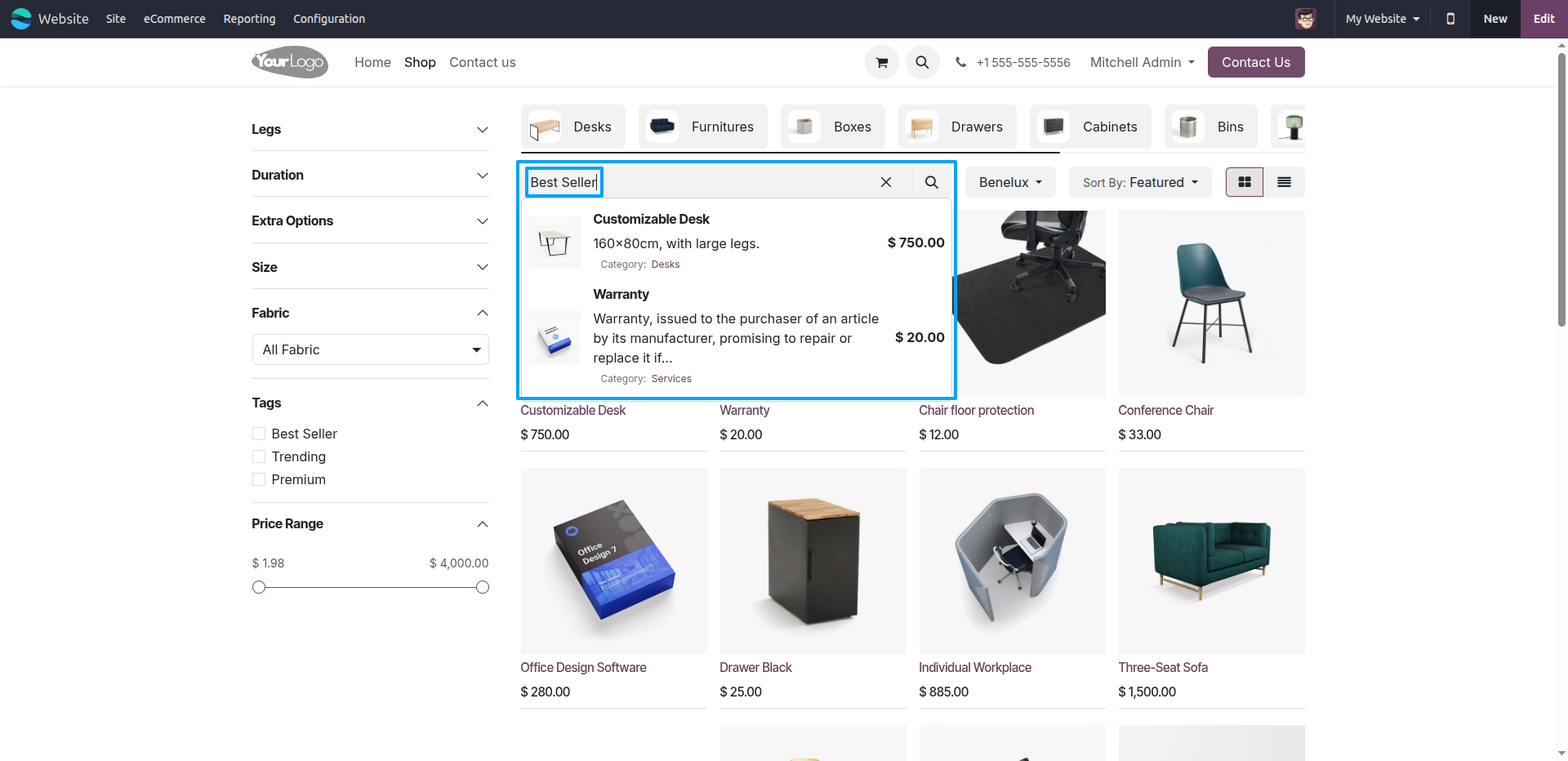Viewport: 1568px width, 761px height.
Task: Click the Services category text in suggestion
Action: coord(671,379)
